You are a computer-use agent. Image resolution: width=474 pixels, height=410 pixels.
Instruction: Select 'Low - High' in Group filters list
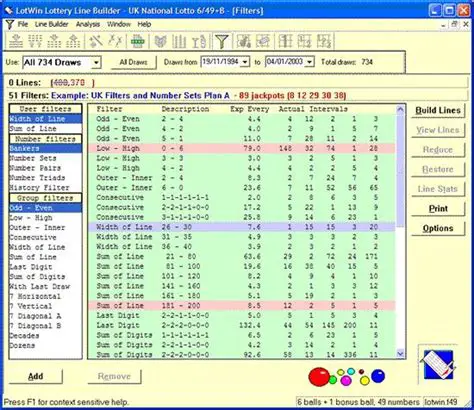[x=45, y=218]
